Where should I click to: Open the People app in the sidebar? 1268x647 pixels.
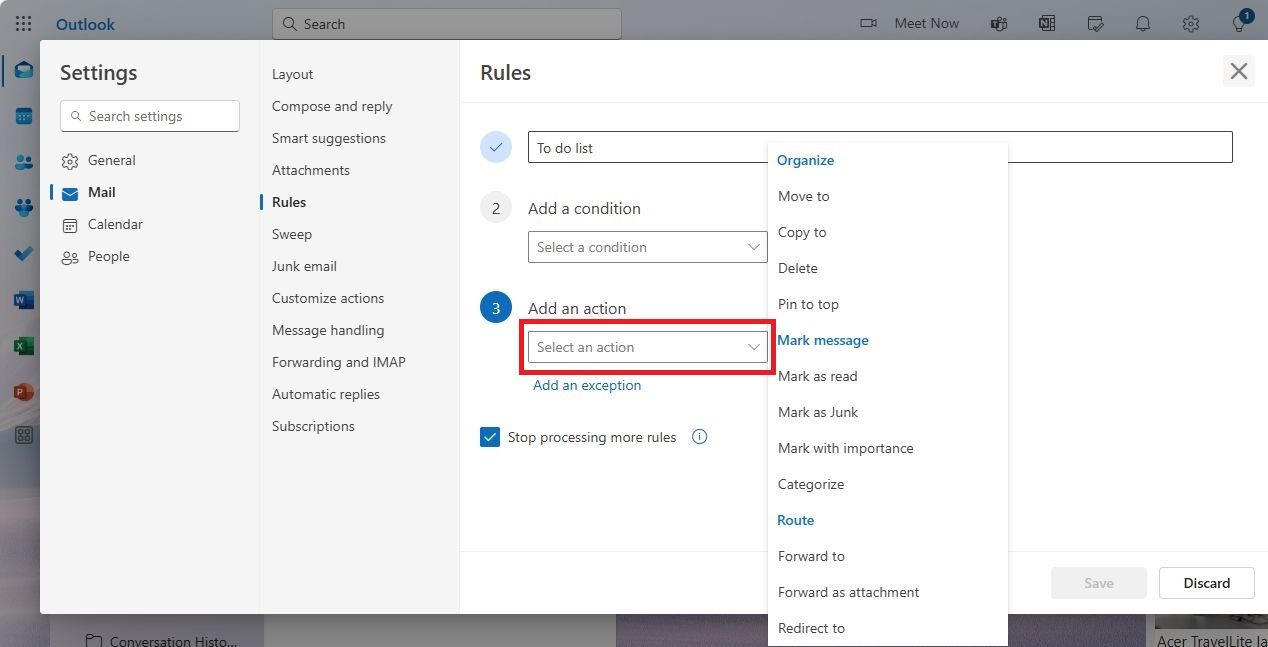[22, 161]
